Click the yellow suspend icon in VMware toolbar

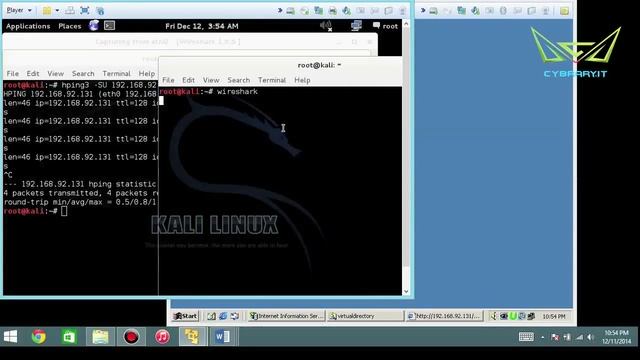[x=47, y=11]
